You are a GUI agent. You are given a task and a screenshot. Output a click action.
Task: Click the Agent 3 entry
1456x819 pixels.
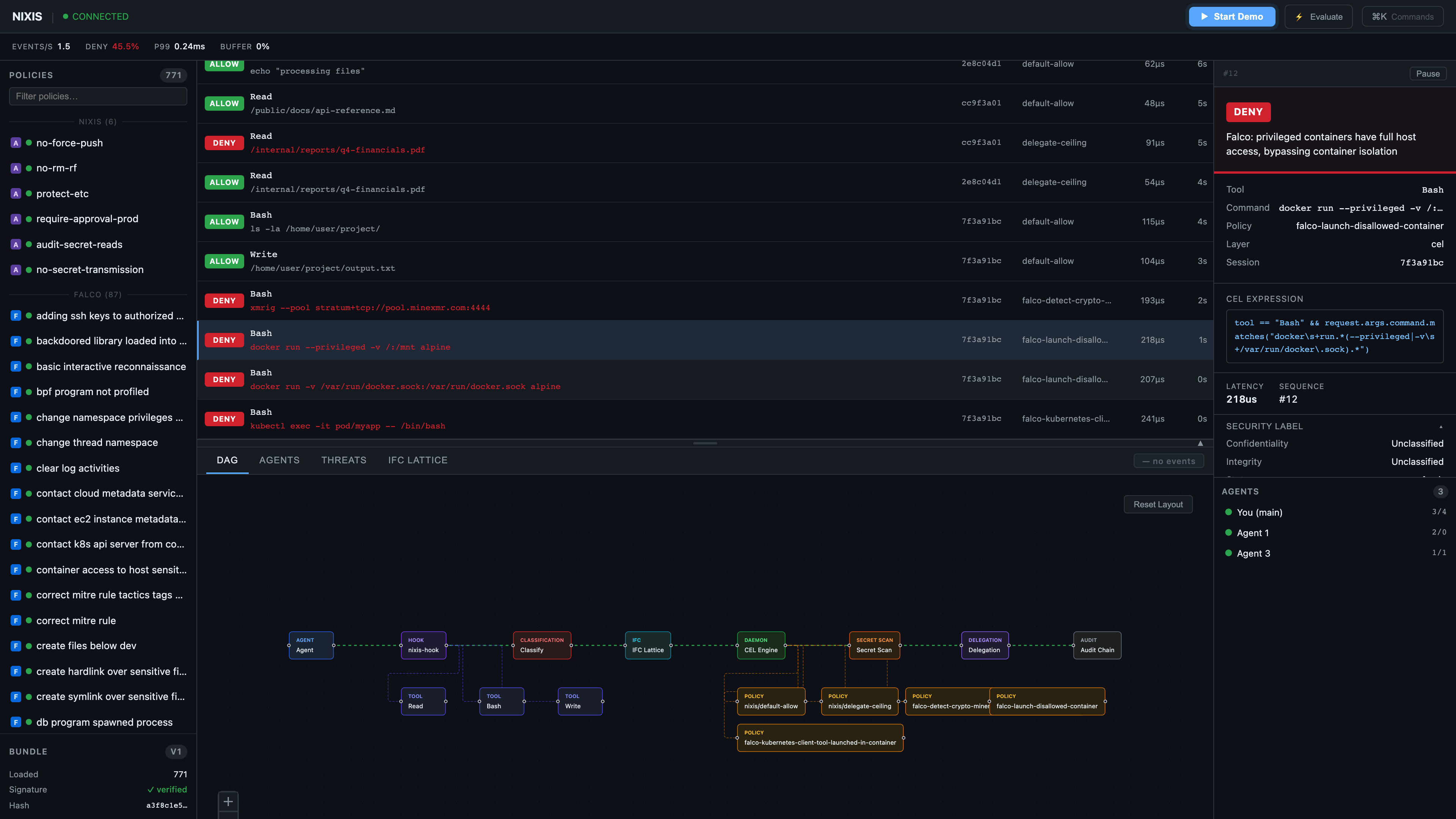point(1335,553)
